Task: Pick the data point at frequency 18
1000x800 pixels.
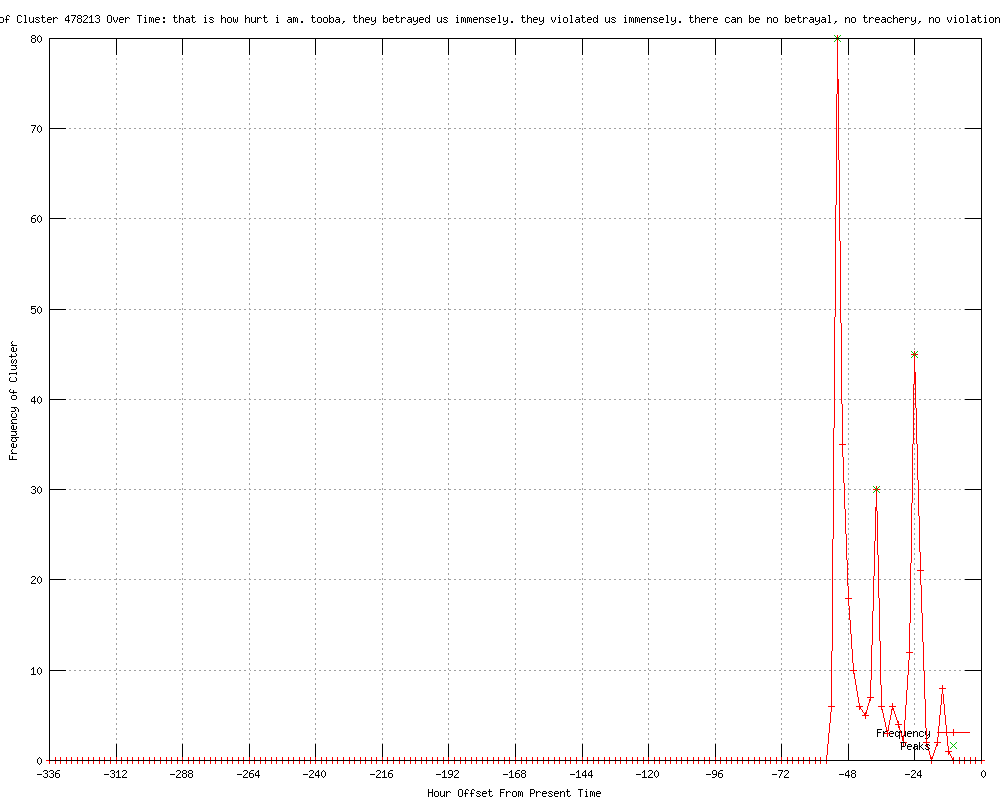Action: [848, 598]
